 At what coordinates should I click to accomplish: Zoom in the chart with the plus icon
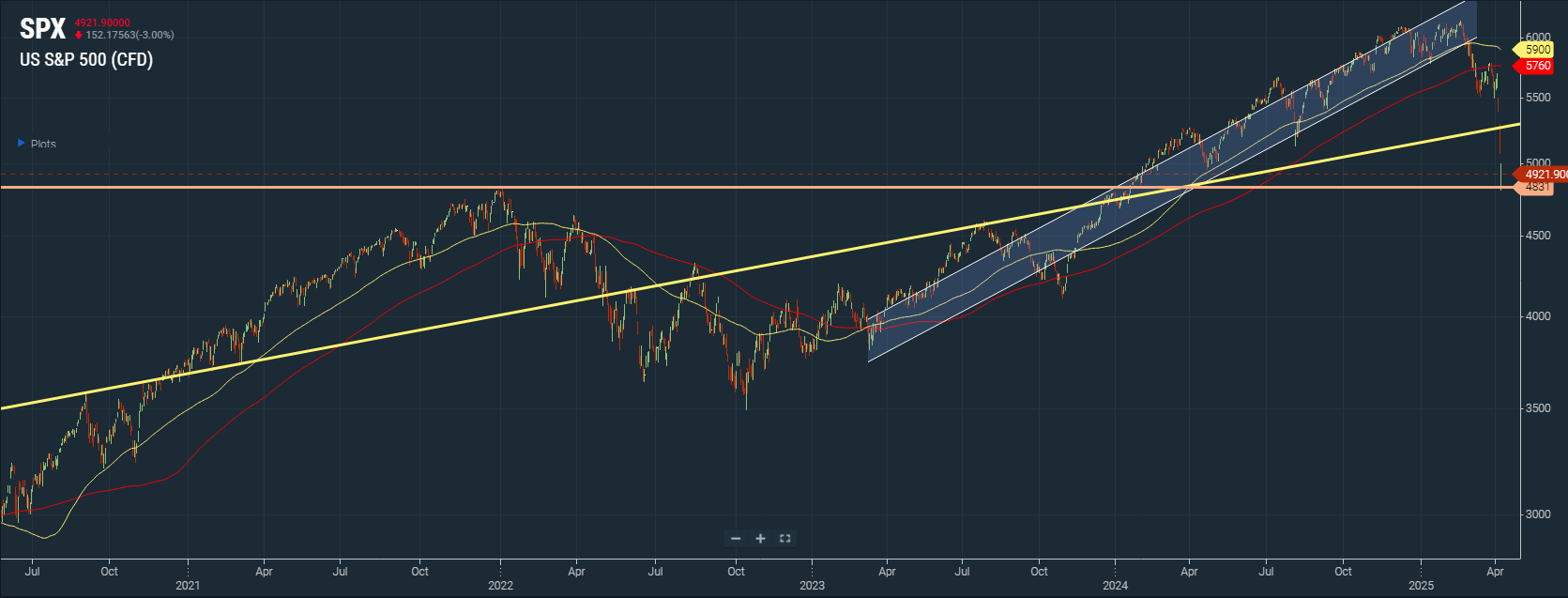point(760,539)
